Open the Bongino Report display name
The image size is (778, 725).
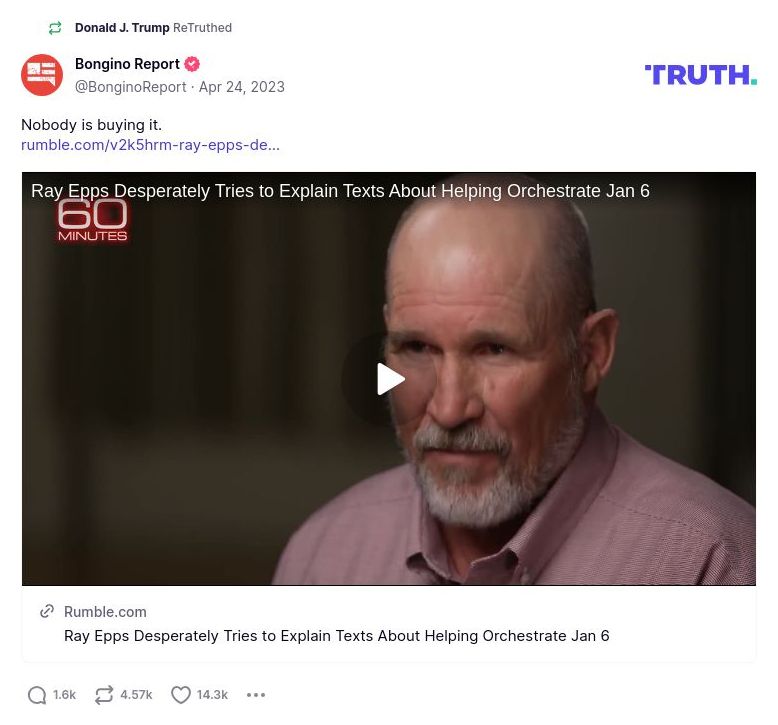127,64
